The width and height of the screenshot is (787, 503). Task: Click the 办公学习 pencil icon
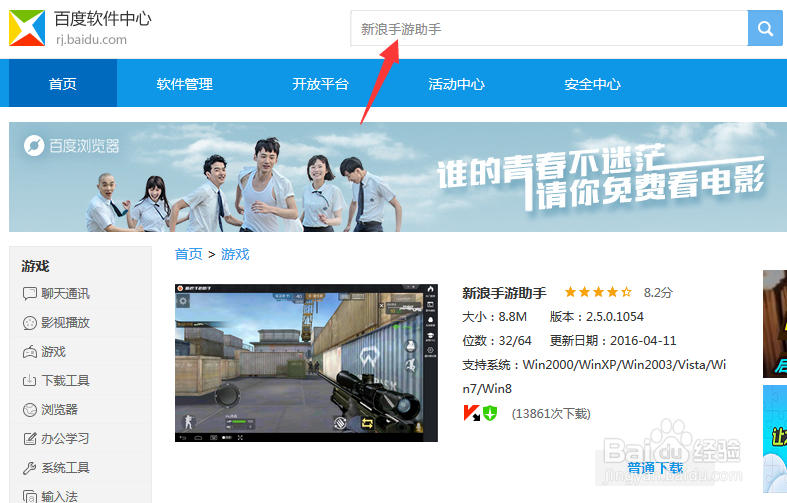click(x=30, y=439)
